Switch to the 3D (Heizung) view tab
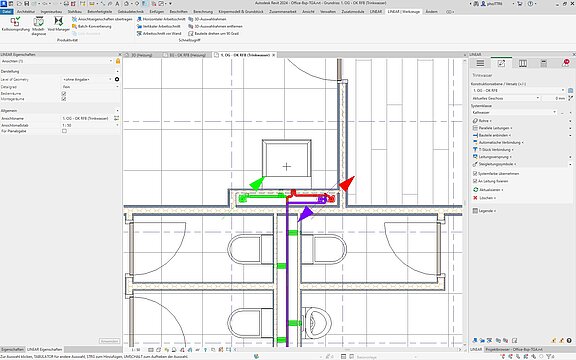The height and width of the screenshot is (360, 576). tap(141, 55)
